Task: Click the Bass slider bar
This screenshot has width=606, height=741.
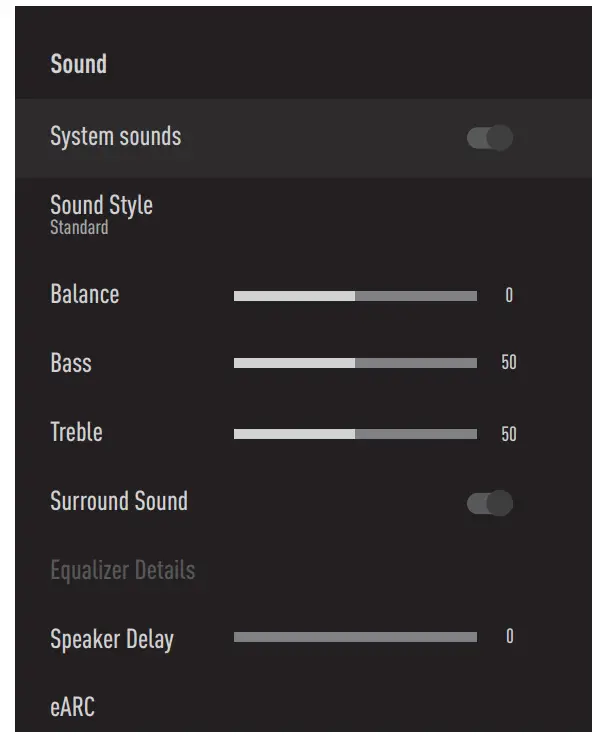Action: (355, 363)
